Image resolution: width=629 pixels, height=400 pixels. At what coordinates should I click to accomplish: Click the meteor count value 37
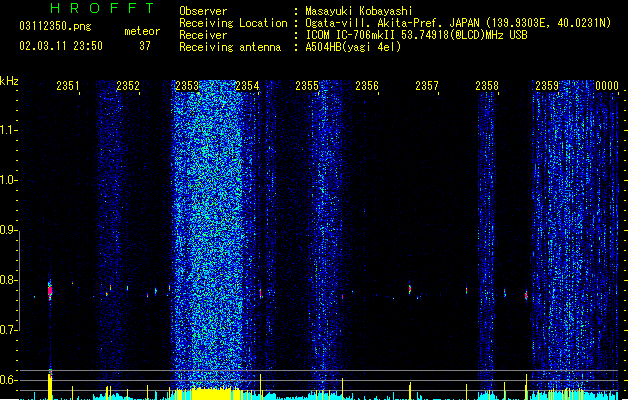point(145,46)
